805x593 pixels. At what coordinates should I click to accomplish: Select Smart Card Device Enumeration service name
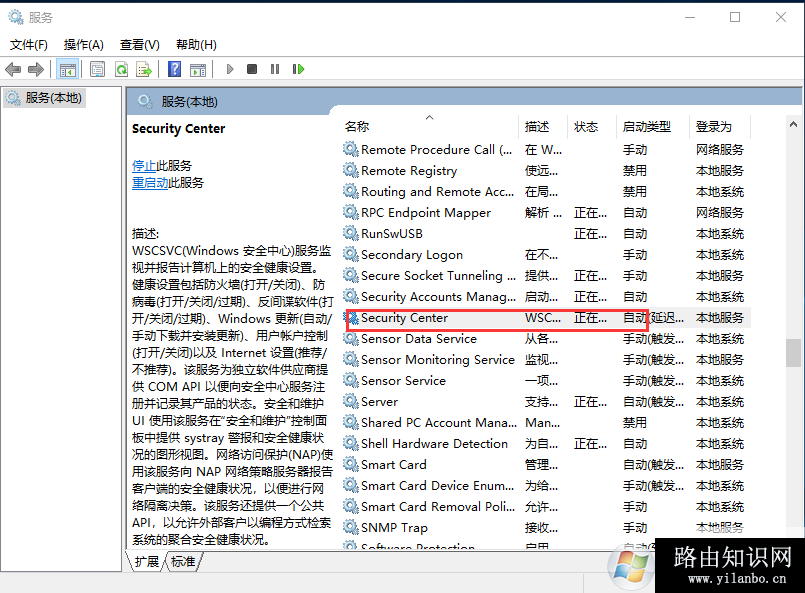coord(437,486)
